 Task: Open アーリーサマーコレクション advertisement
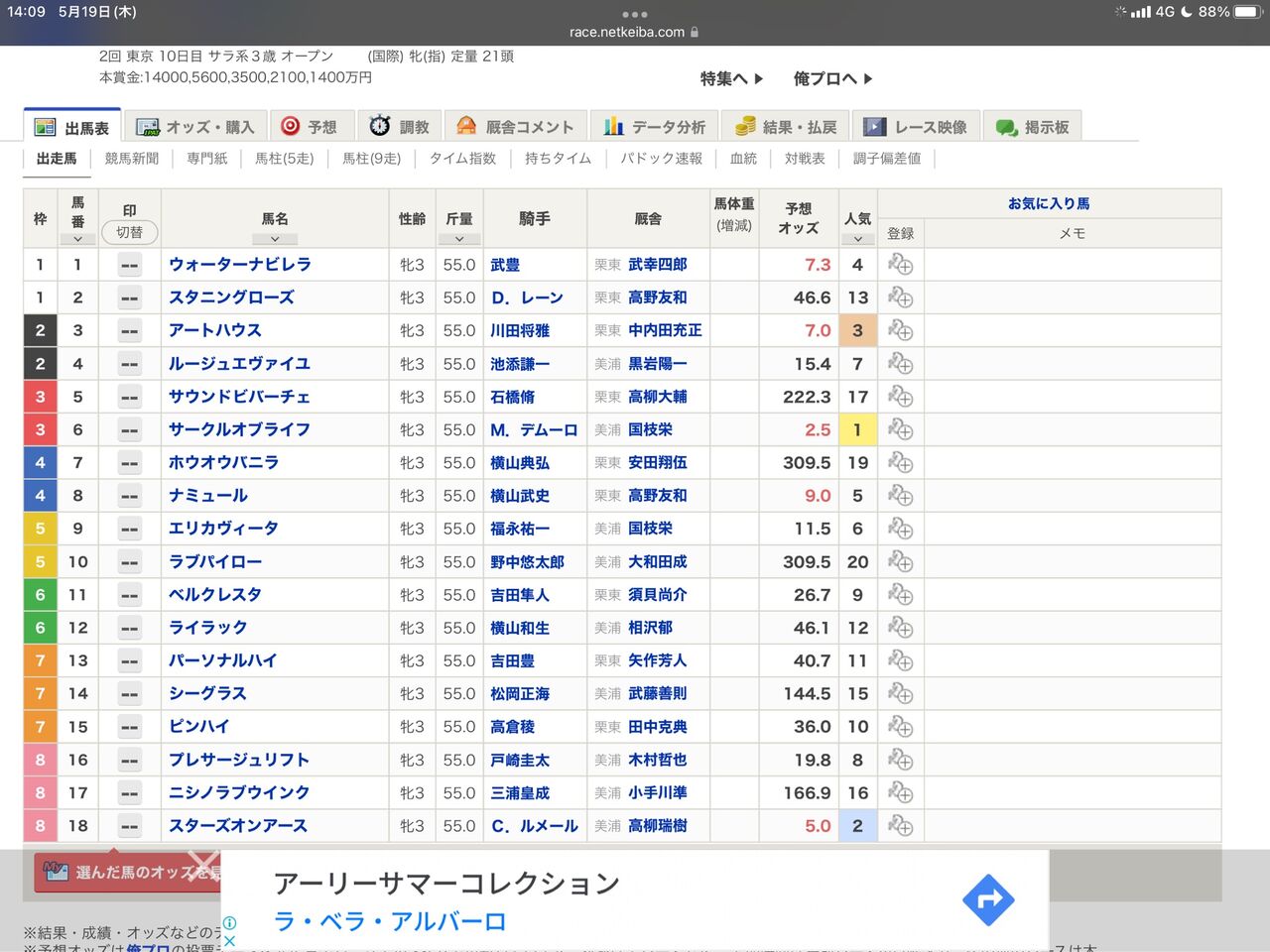click(446, 883)
